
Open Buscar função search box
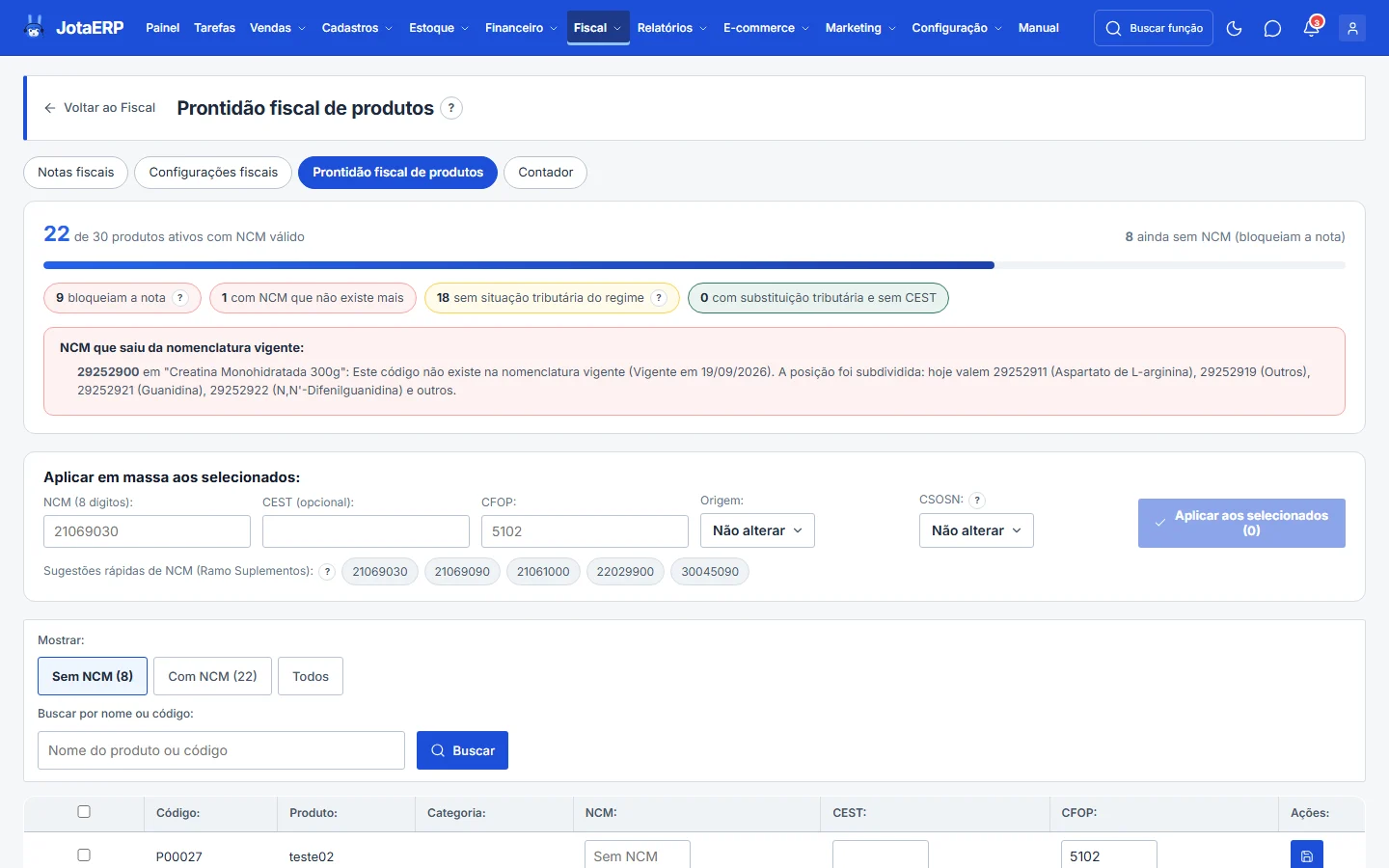pyautogui.click(x=1154, y=28)
